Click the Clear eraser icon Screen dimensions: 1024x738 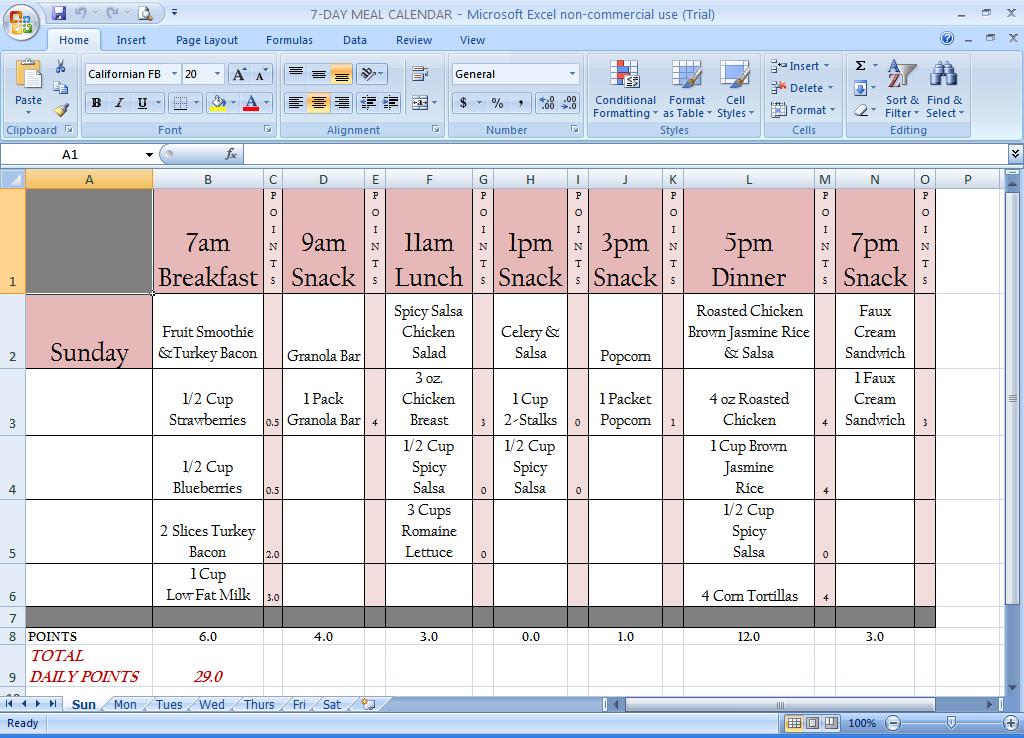point(861,110)
